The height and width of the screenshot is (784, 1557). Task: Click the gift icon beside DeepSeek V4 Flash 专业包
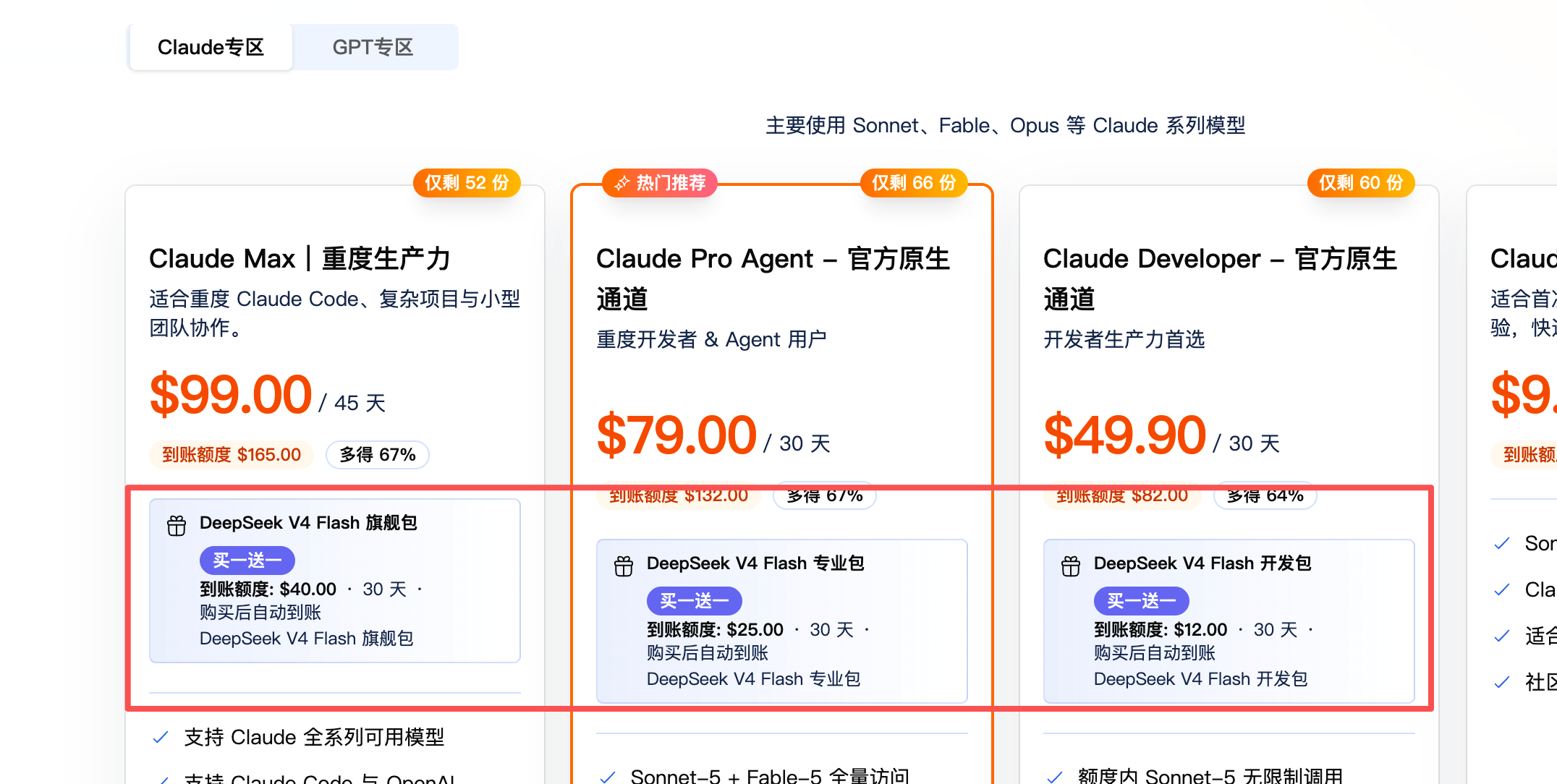point(624,566)
